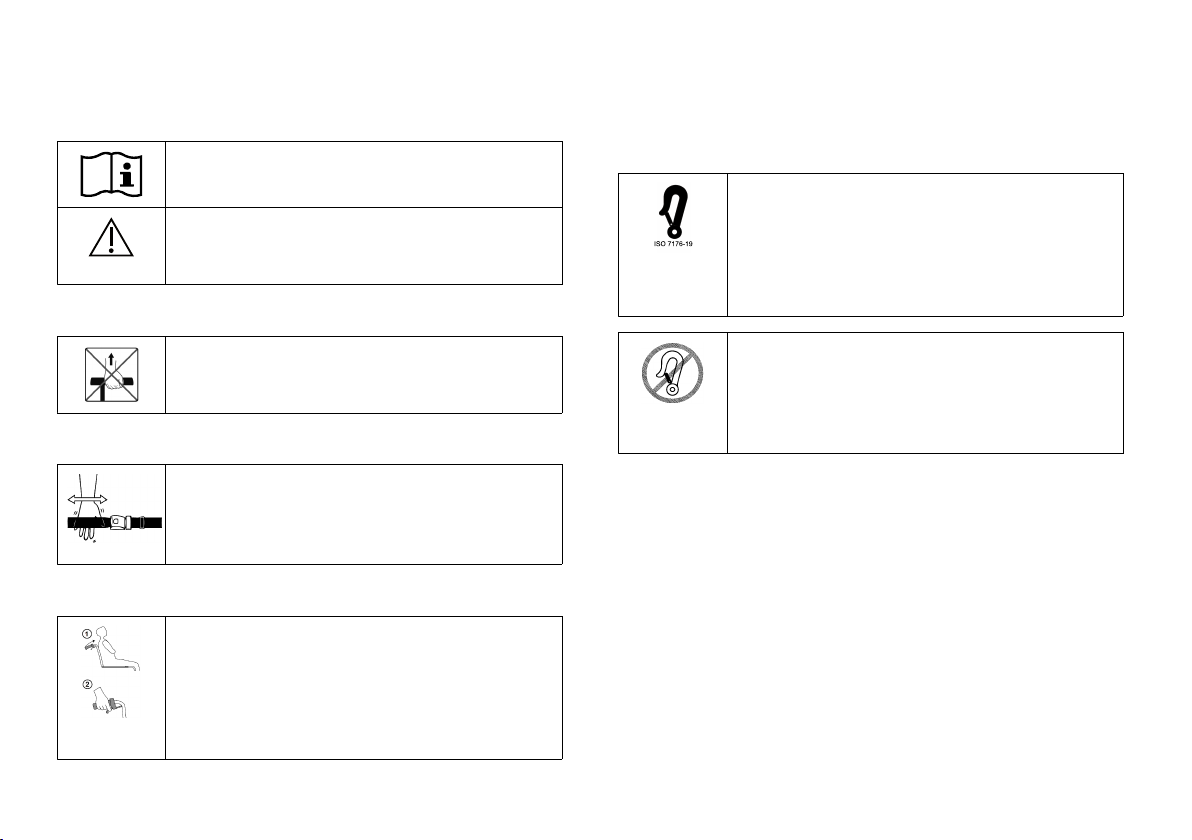
Task: Click the info letter i inside book icon
Action: click(128, 175)
